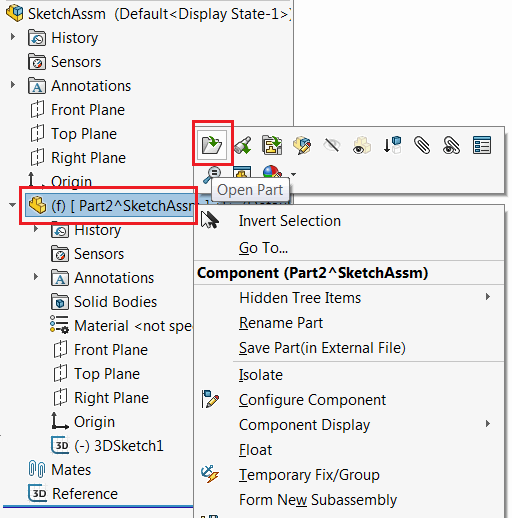The image size is (512, 518).
Task: Select Rename Part menu entry
Action: click(x=281, y=323)
